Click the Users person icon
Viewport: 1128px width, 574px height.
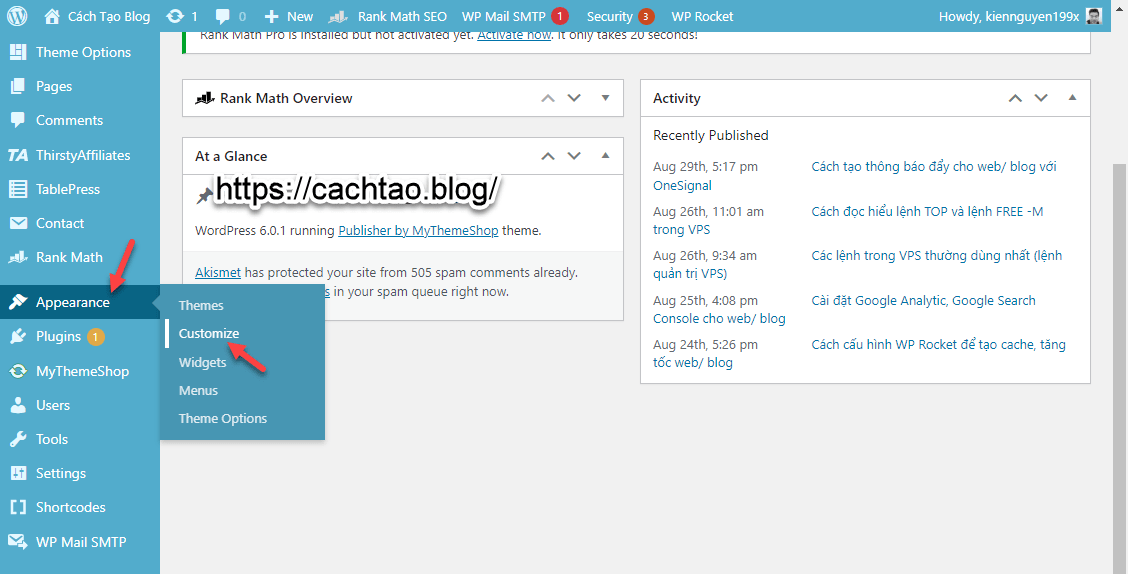(18, 405)
